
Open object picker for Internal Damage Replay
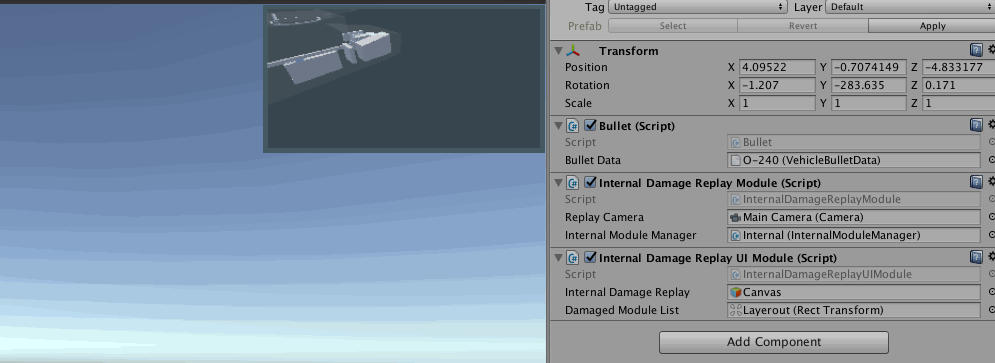[991, 292]
